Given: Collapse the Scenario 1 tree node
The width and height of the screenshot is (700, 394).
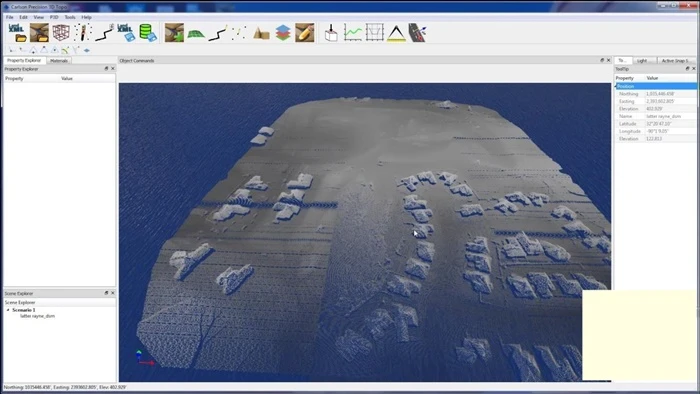Looking at the screenshot, I should pos(8,310).
